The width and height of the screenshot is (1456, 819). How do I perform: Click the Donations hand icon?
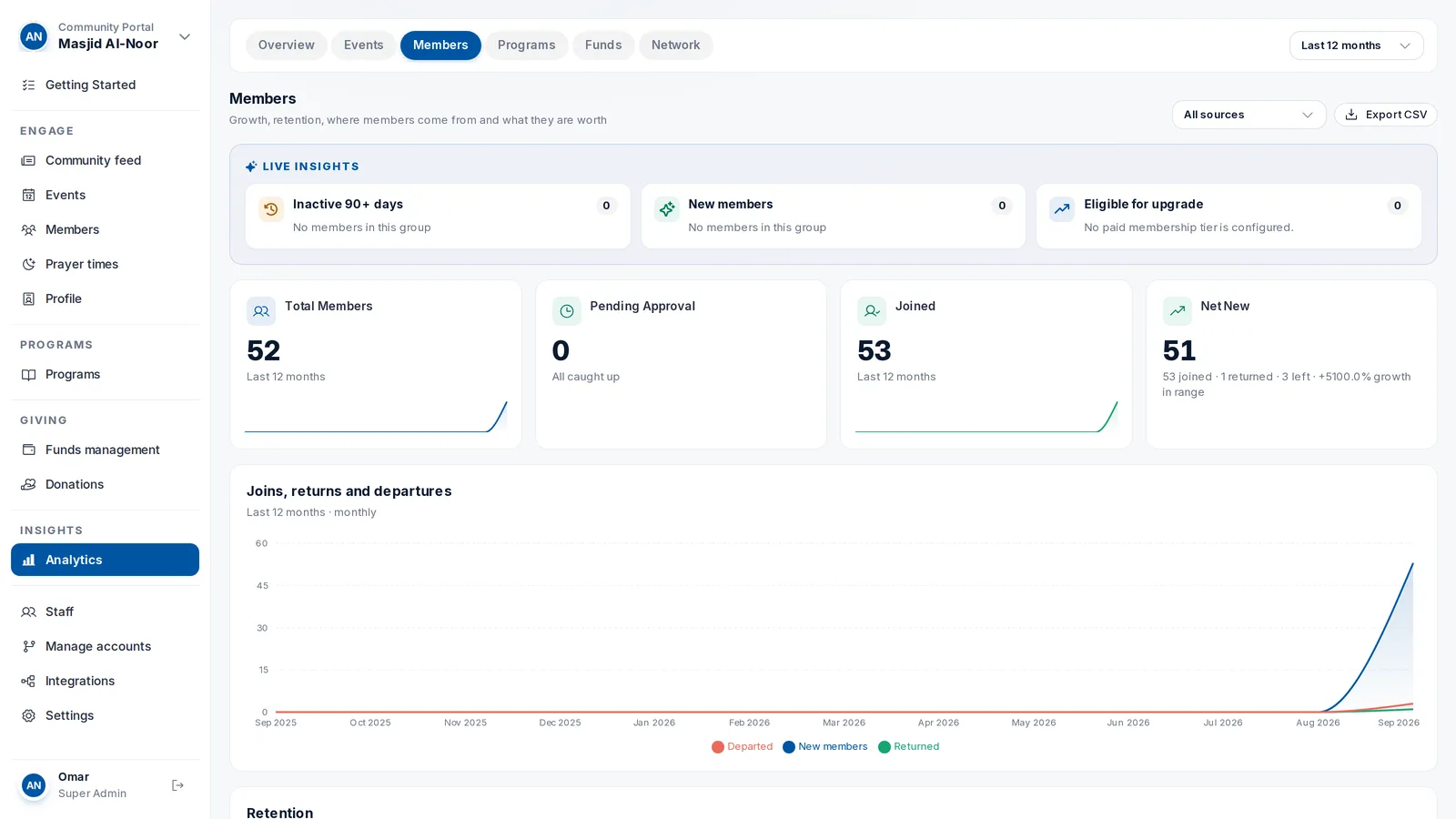coord(28,484)
